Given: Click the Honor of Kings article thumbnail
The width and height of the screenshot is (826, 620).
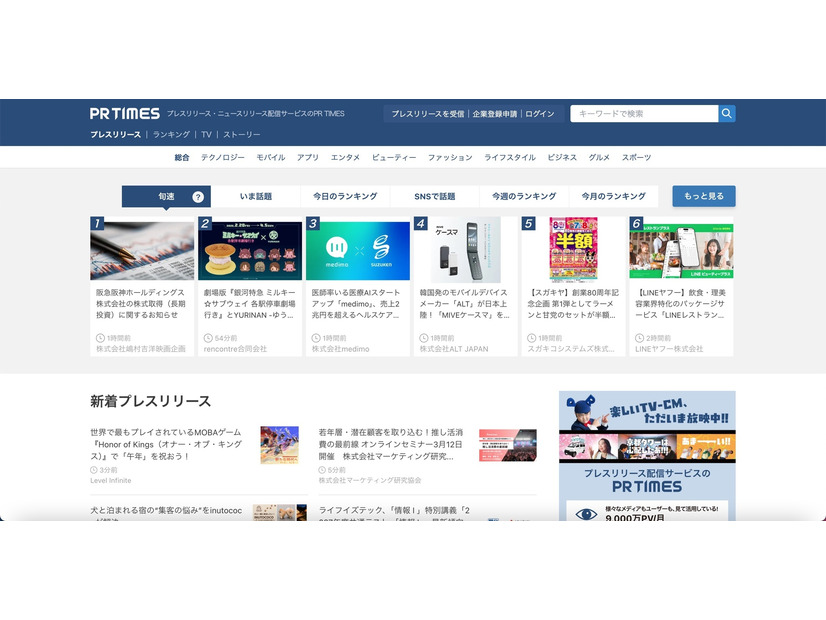Looking at the screenshot, I should point(279,444).
